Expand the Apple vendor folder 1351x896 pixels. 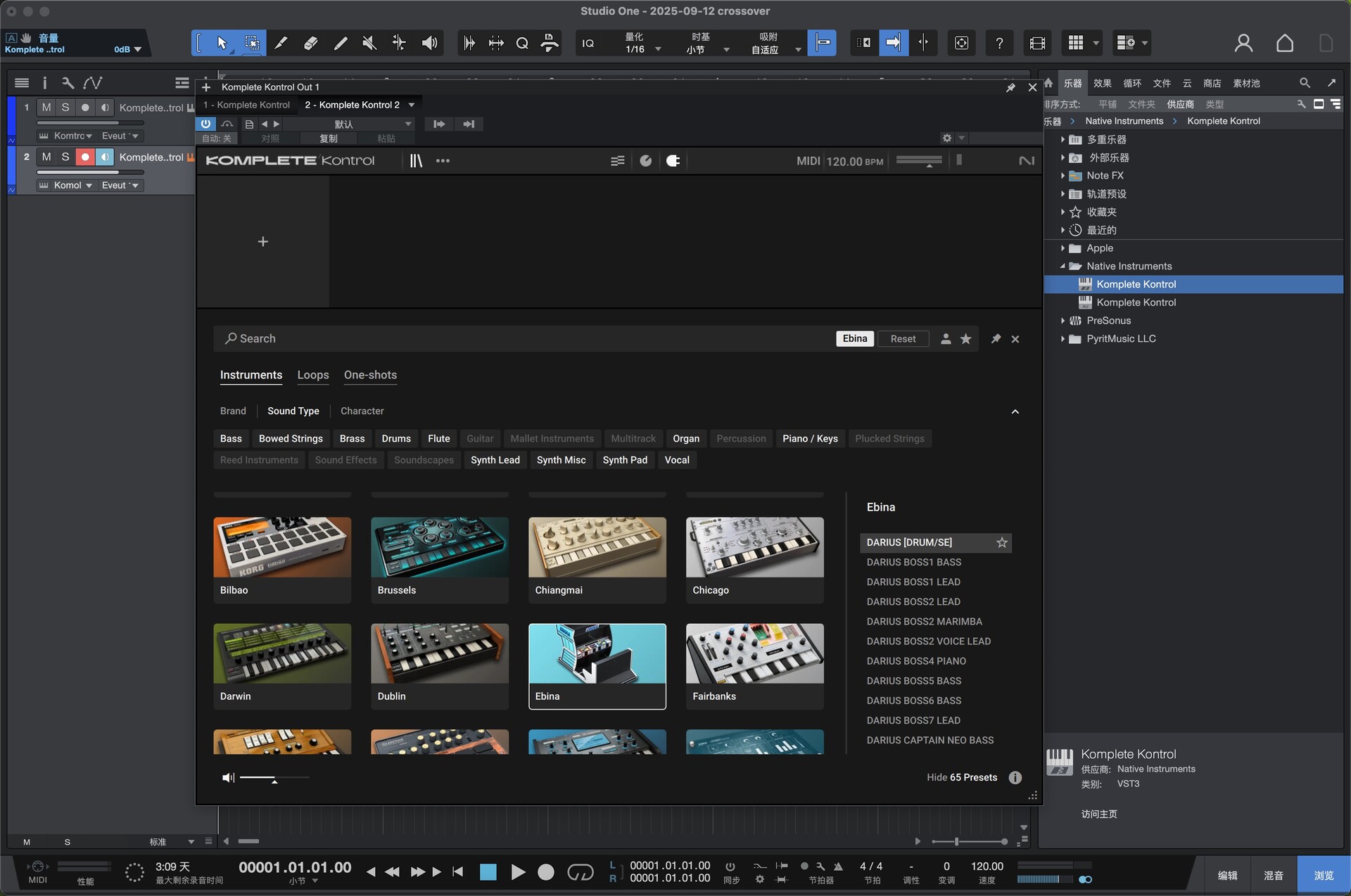click(1063, 248)
